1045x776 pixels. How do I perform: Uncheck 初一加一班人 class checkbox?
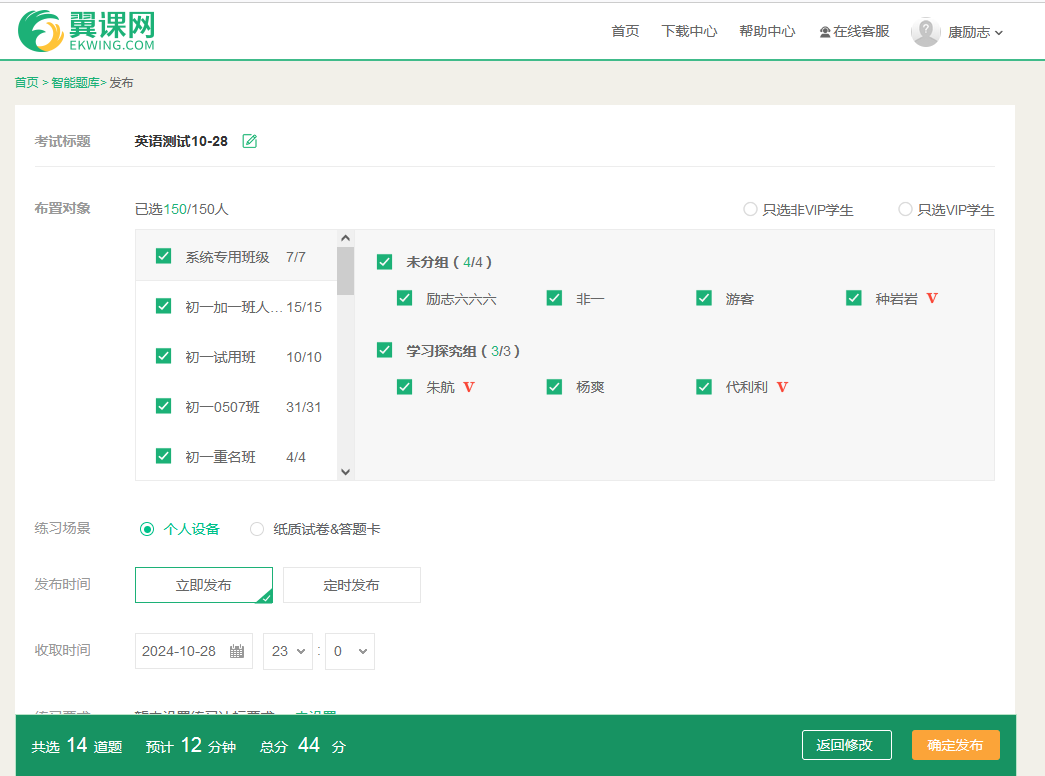tap(163, 306)
